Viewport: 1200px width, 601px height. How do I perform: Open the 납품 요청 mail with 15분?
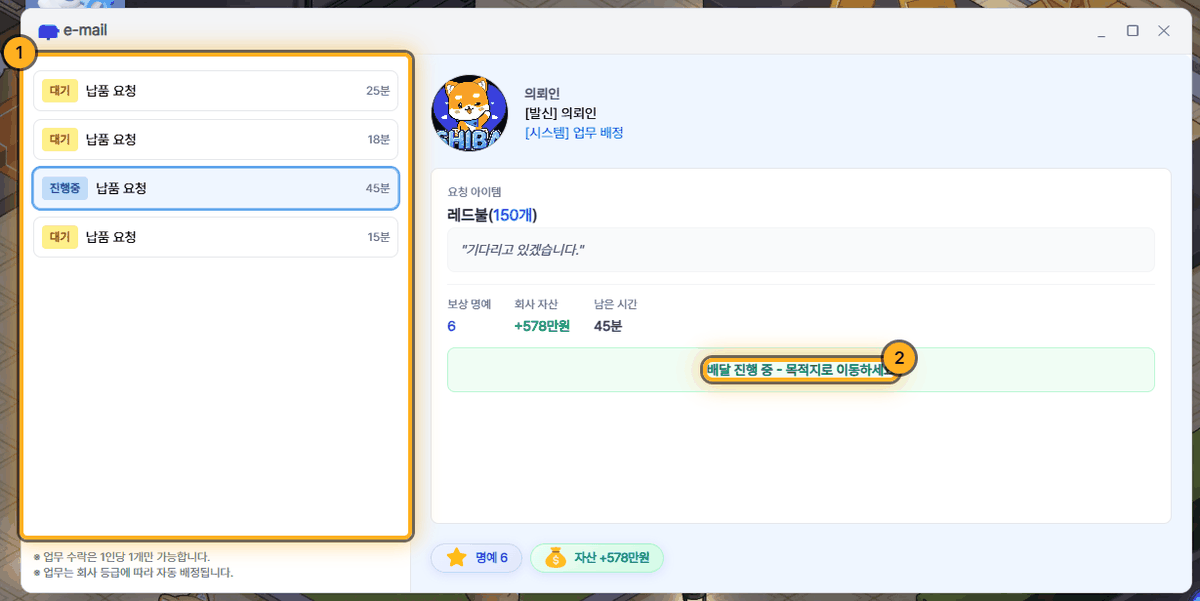[x=216, y=237]
